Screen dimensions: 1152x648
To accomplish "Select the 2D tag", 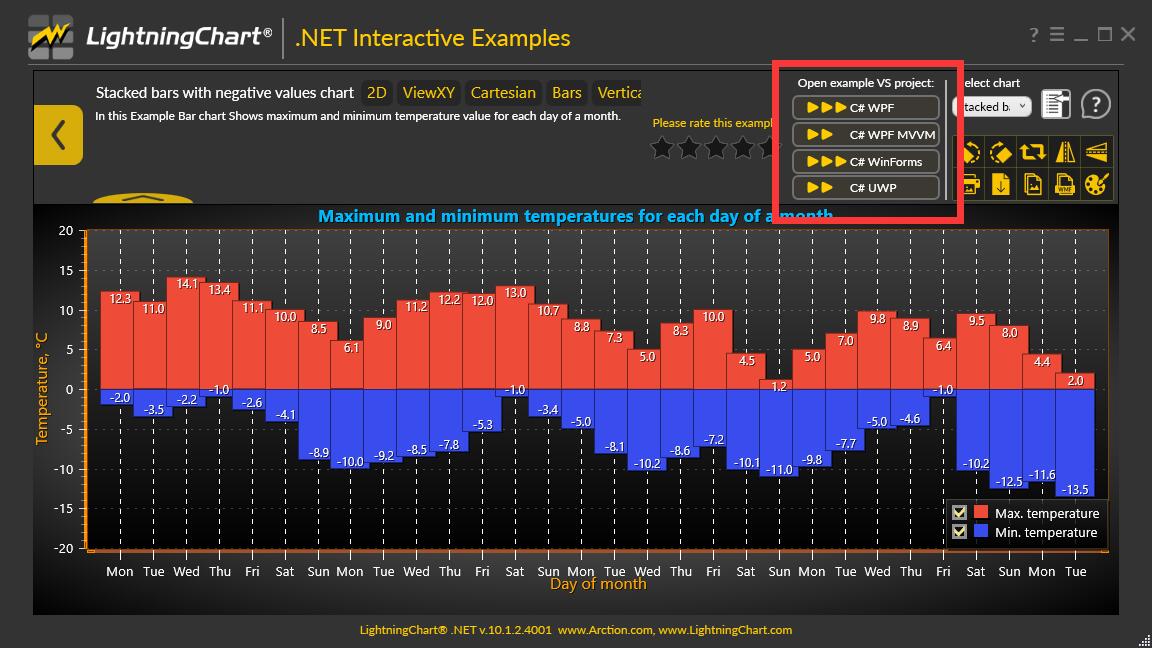I will click(376, 93).
